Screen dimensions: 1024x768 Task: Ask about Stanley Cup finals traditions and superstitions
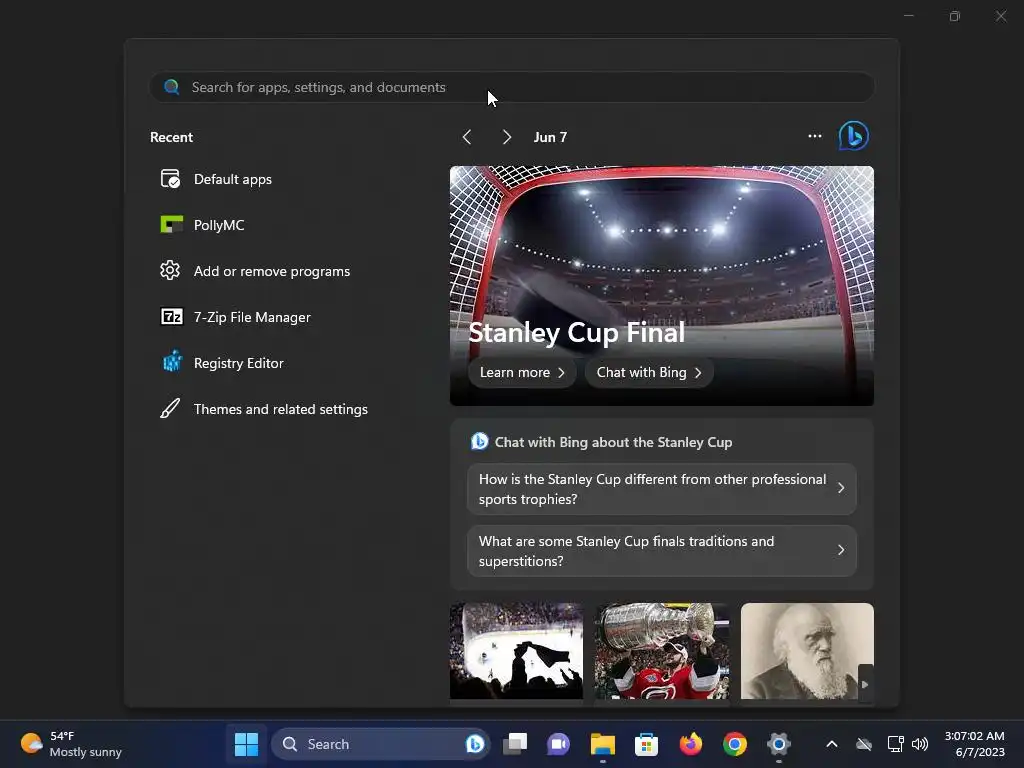662,551
